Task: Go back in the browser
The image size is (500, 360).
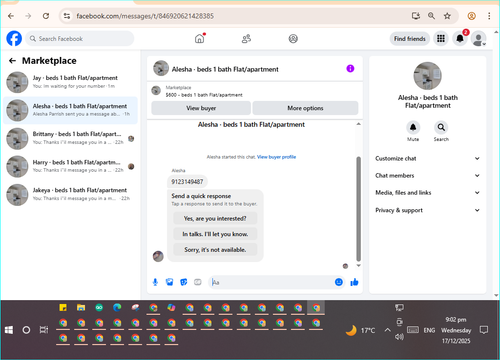Action: coord(11,16)
